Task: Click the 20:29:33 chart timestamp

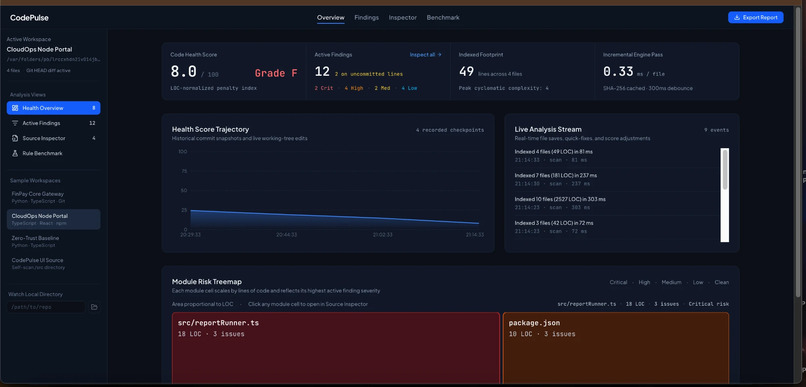Action: pyautogui.click(x=190, y=234)
